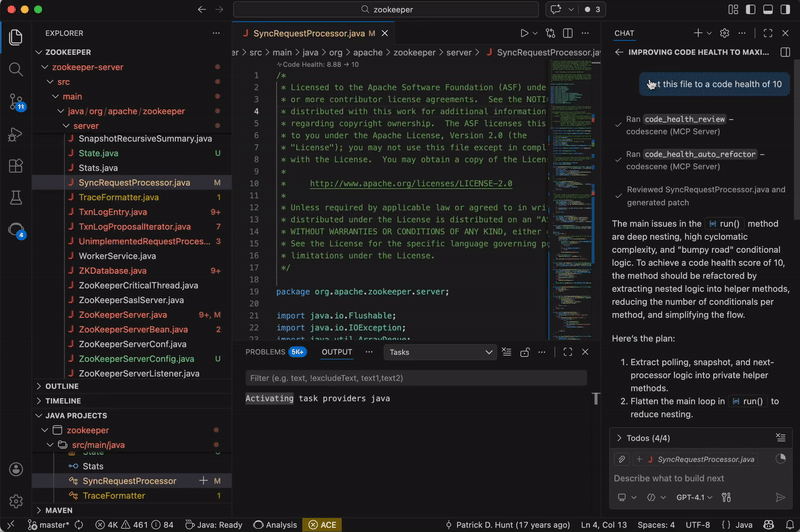Toggle primary side bar layout button
The image size is (800, 532).
[751, 9]
